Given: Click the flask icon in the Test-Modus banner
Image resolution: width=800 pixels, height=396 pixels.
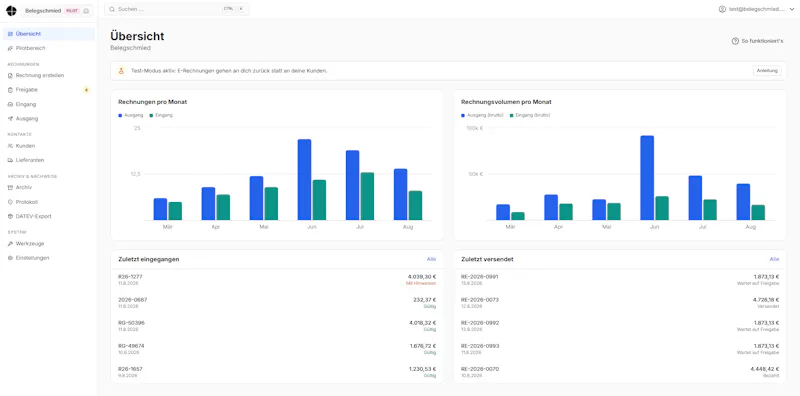Looking at the screenshot, I should [x=121, y=71].
